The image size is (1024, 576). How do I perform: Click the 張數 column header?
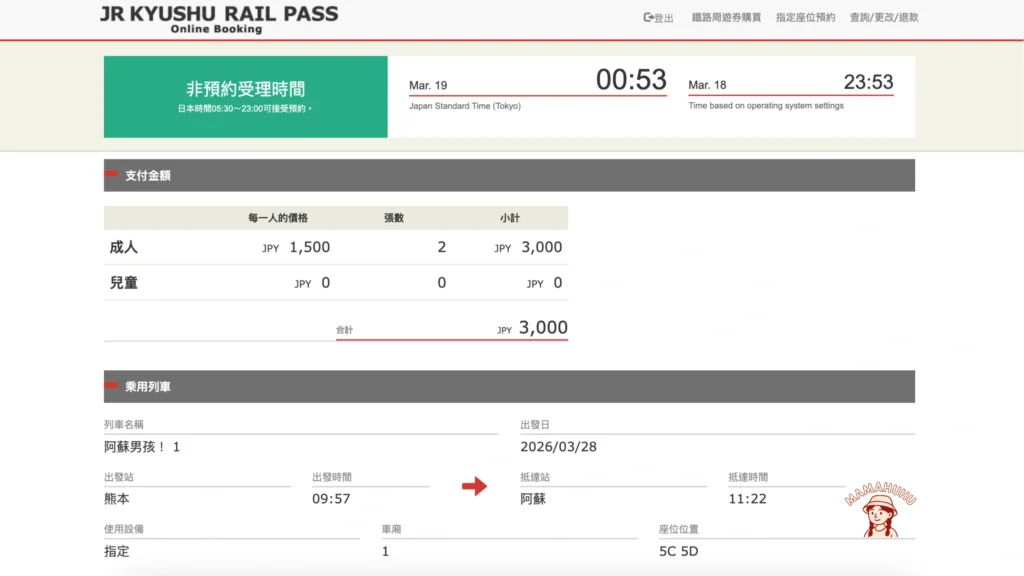(394, 218)
